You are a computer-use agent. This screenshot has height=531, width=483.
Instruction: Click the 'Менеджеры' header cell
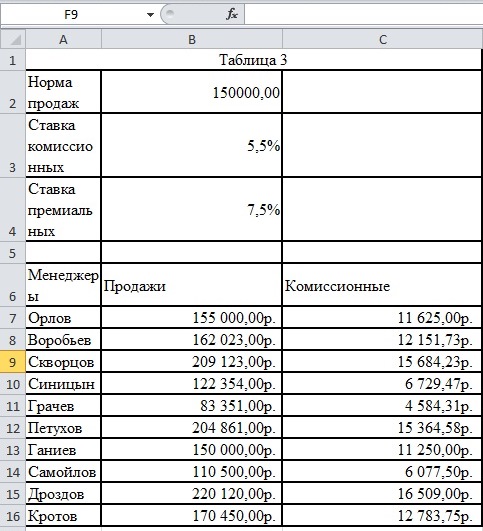(63, 285)
